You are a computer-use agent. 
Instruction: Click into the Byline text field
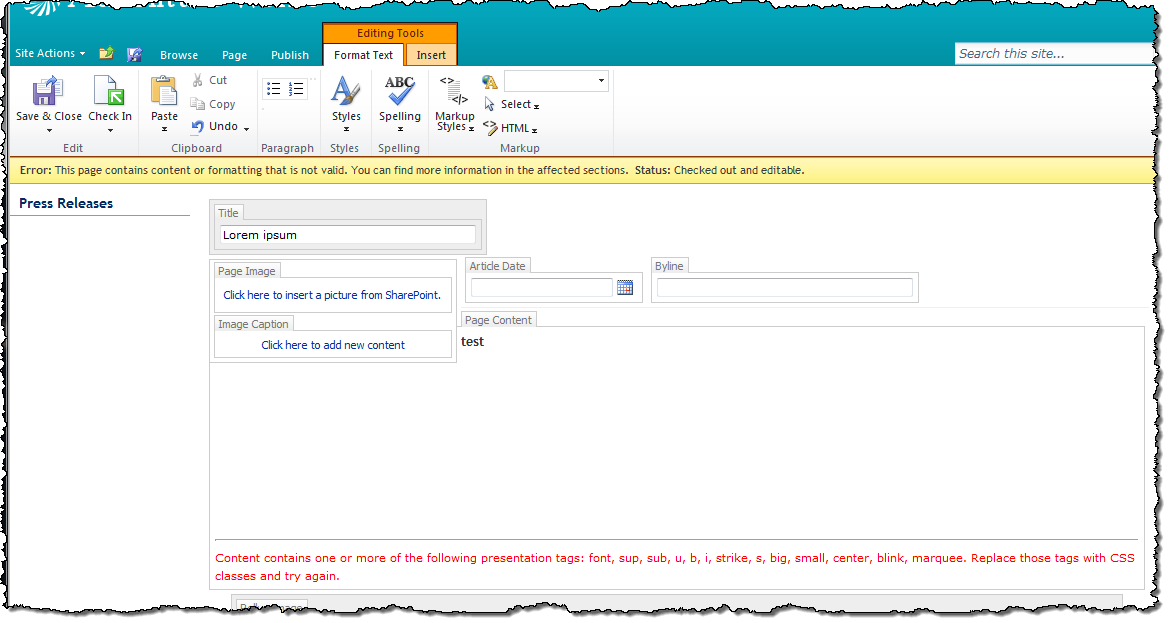[784, 287]
